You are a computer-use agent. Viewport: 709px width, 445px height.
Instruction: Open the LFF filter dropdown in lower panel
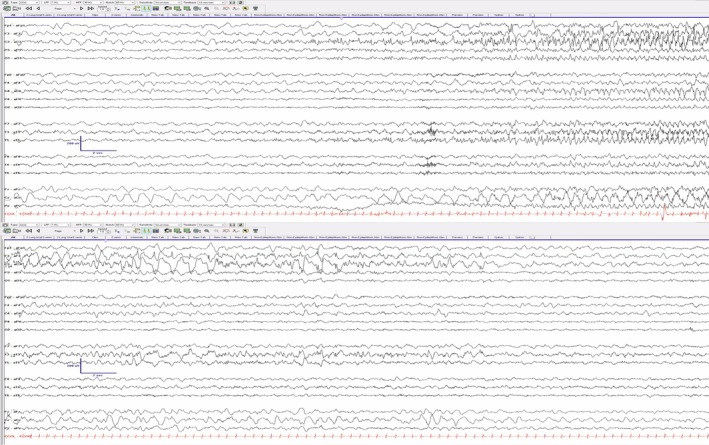tap(61, 225)
